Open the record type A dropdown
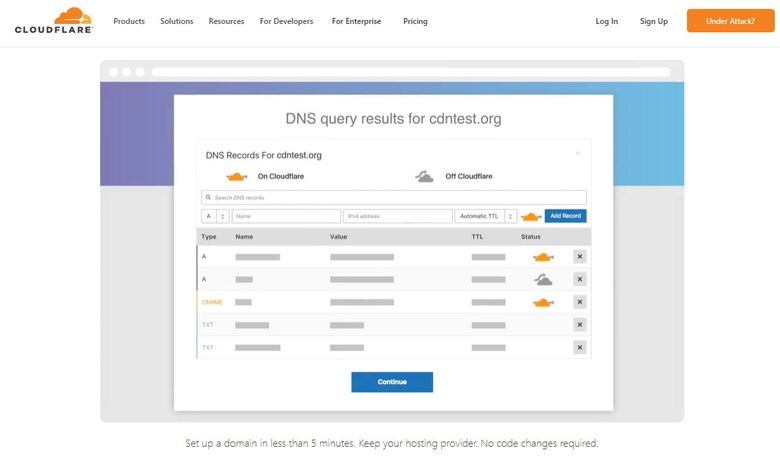780x457 pixels. (215, 216)
